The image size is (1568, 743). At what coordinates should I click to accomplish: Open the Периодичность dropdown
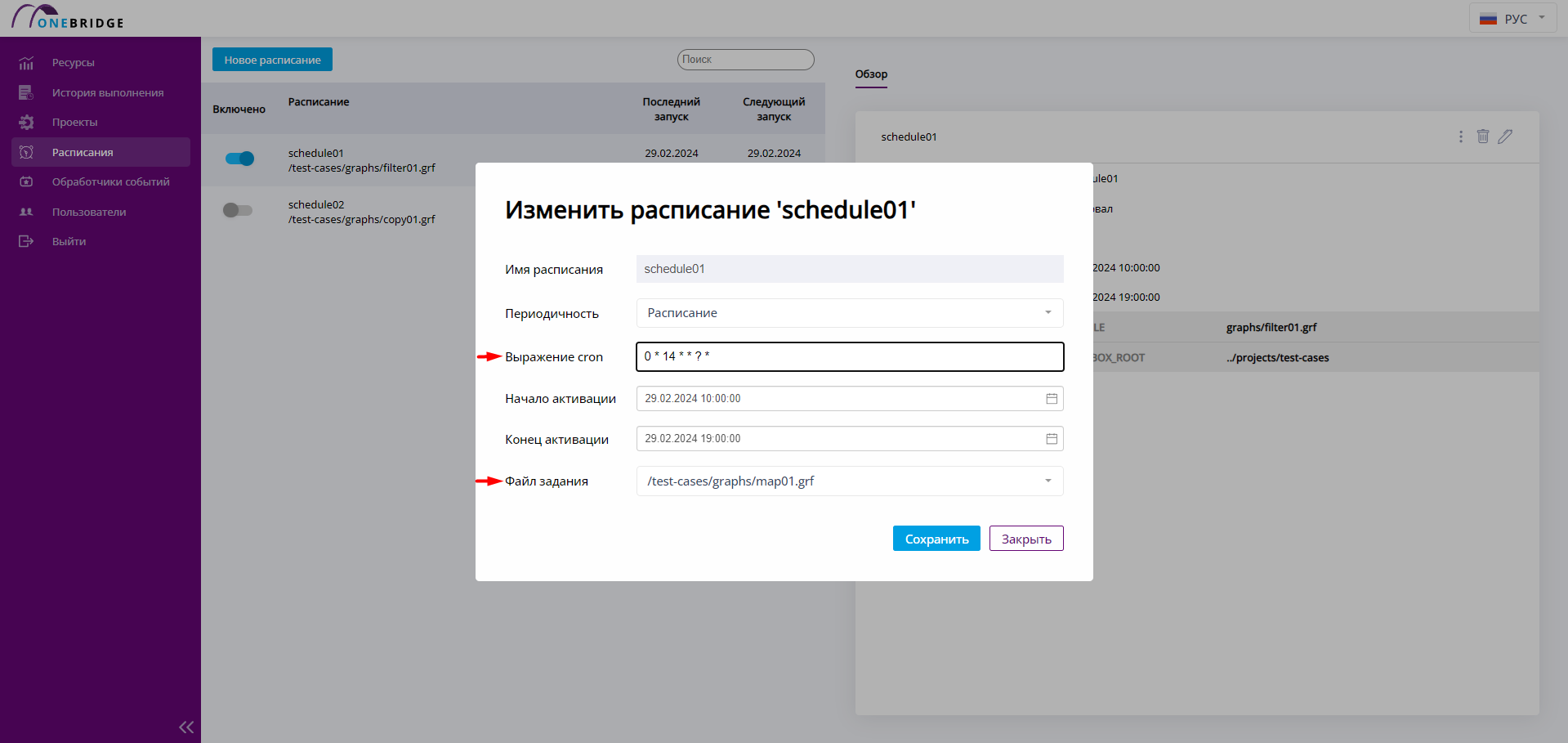click(x=850, y=313)
